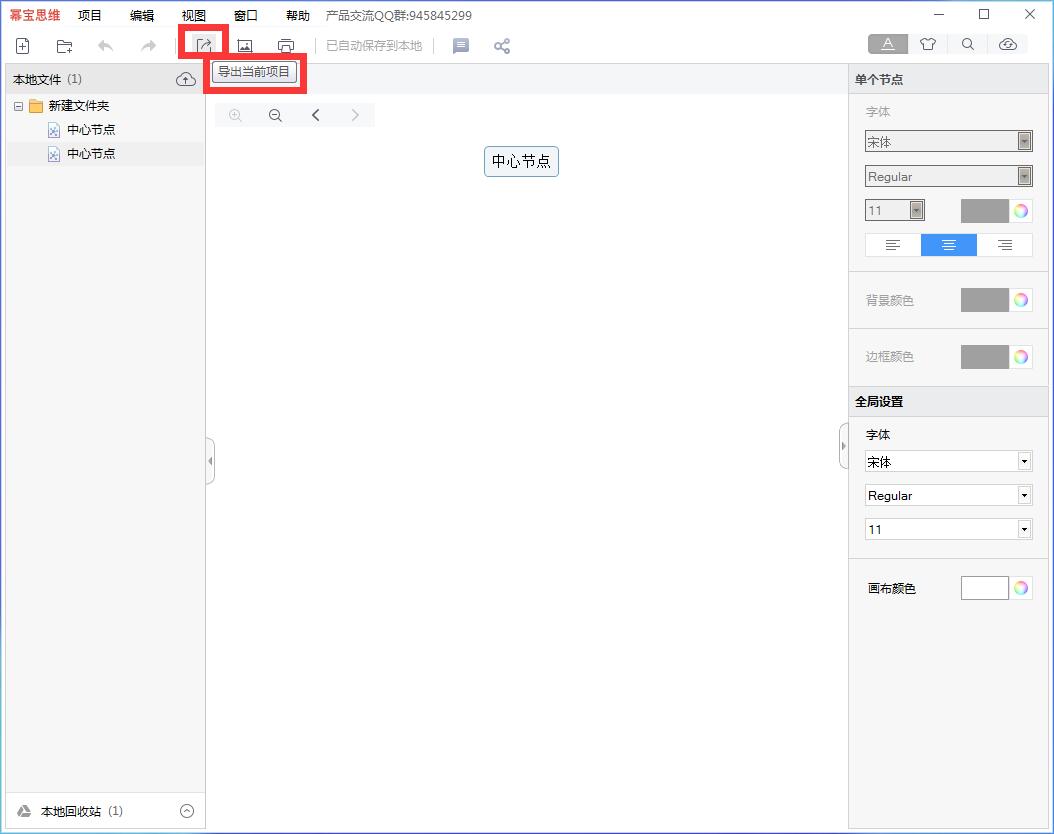The height and width of the screenshot is (834, 1054).
Task: Open the global font dropdown showing 宋体
Action: 947,462
